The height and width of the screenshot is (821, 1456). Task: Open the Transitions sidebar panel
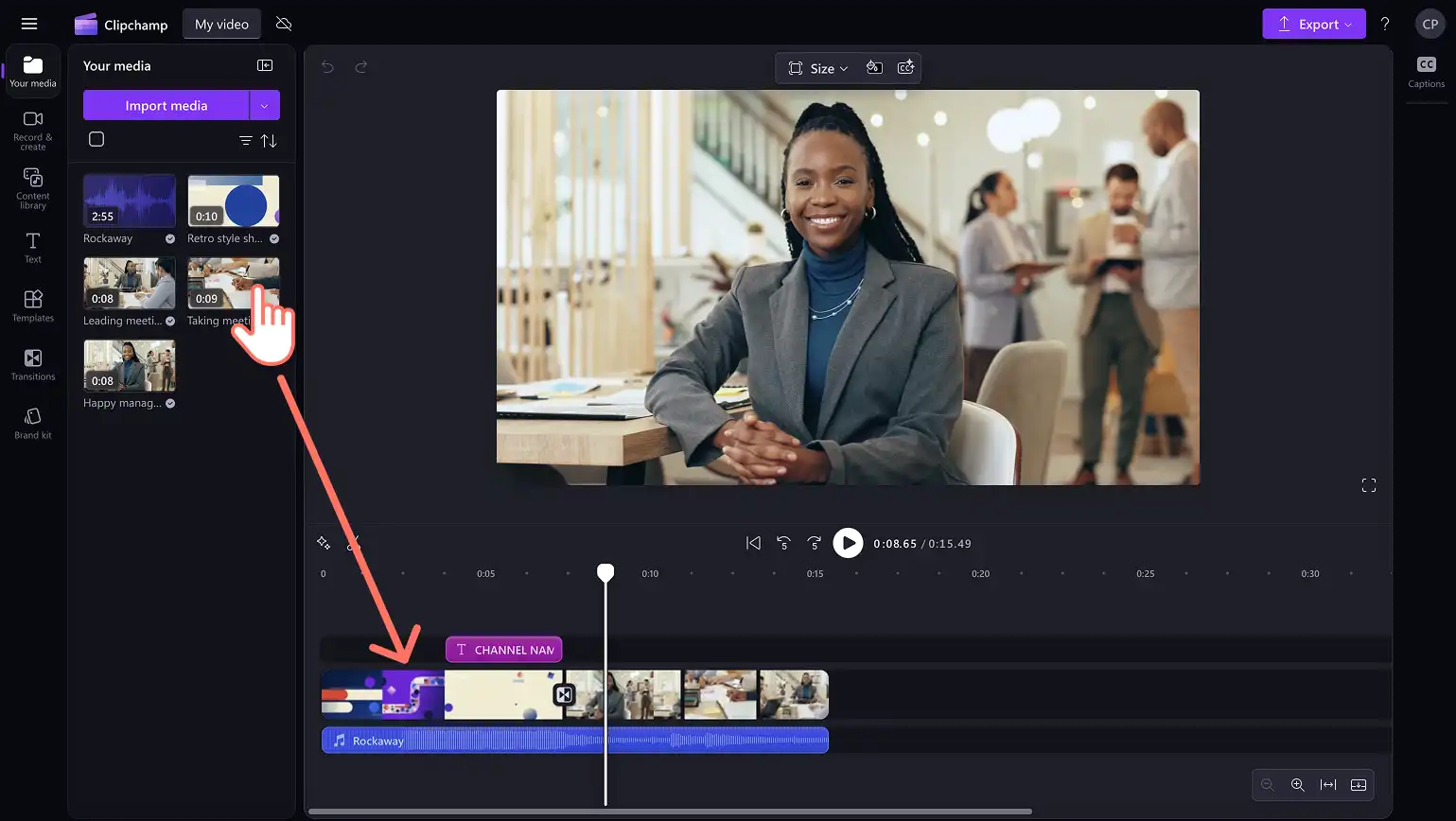[33, 364]
